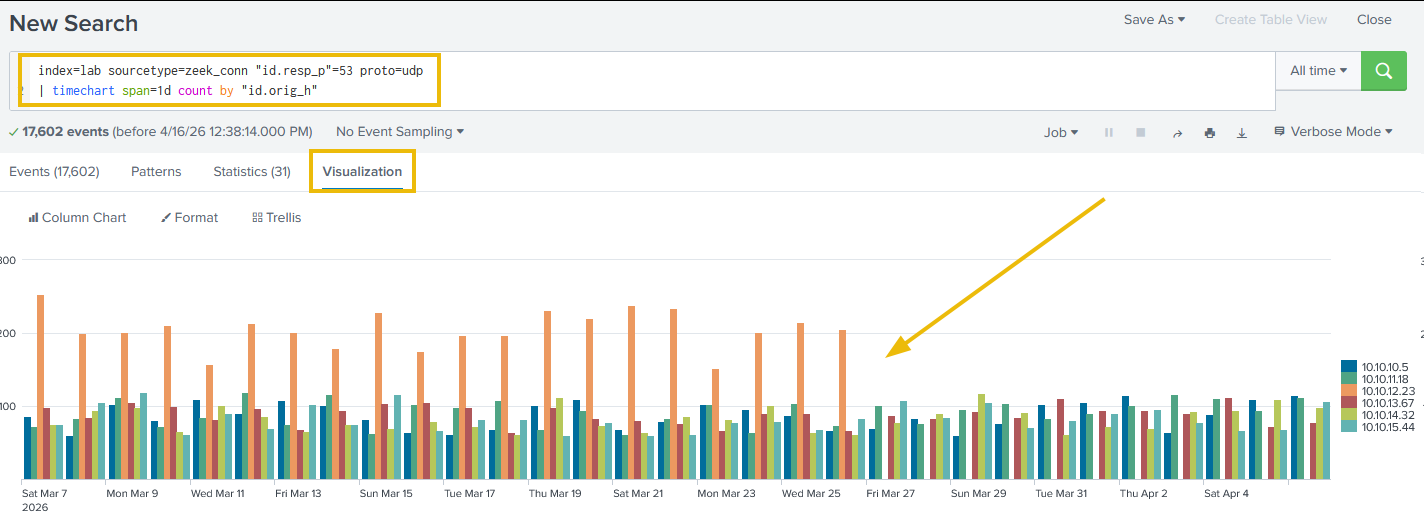Change the Verbose Mode search mode
Image resolution: width=1424 pixels, height=514 pixels.
click(x=1333, y=132)
